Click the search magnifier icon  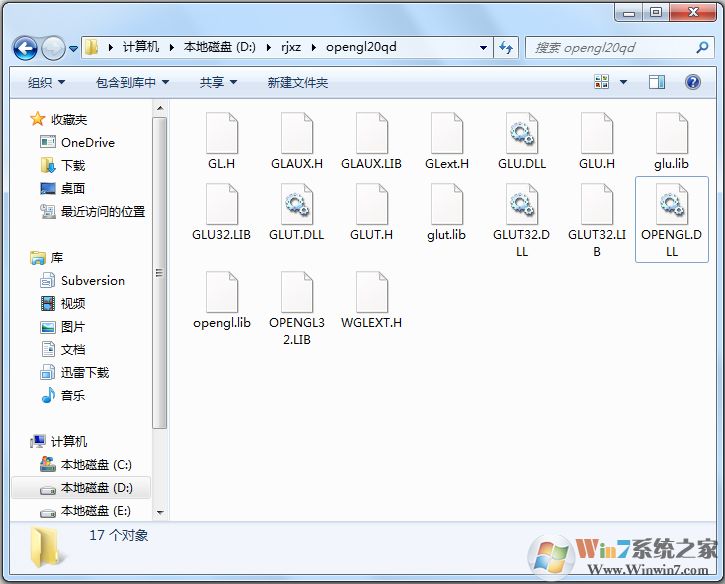click(x=702, y=47)
